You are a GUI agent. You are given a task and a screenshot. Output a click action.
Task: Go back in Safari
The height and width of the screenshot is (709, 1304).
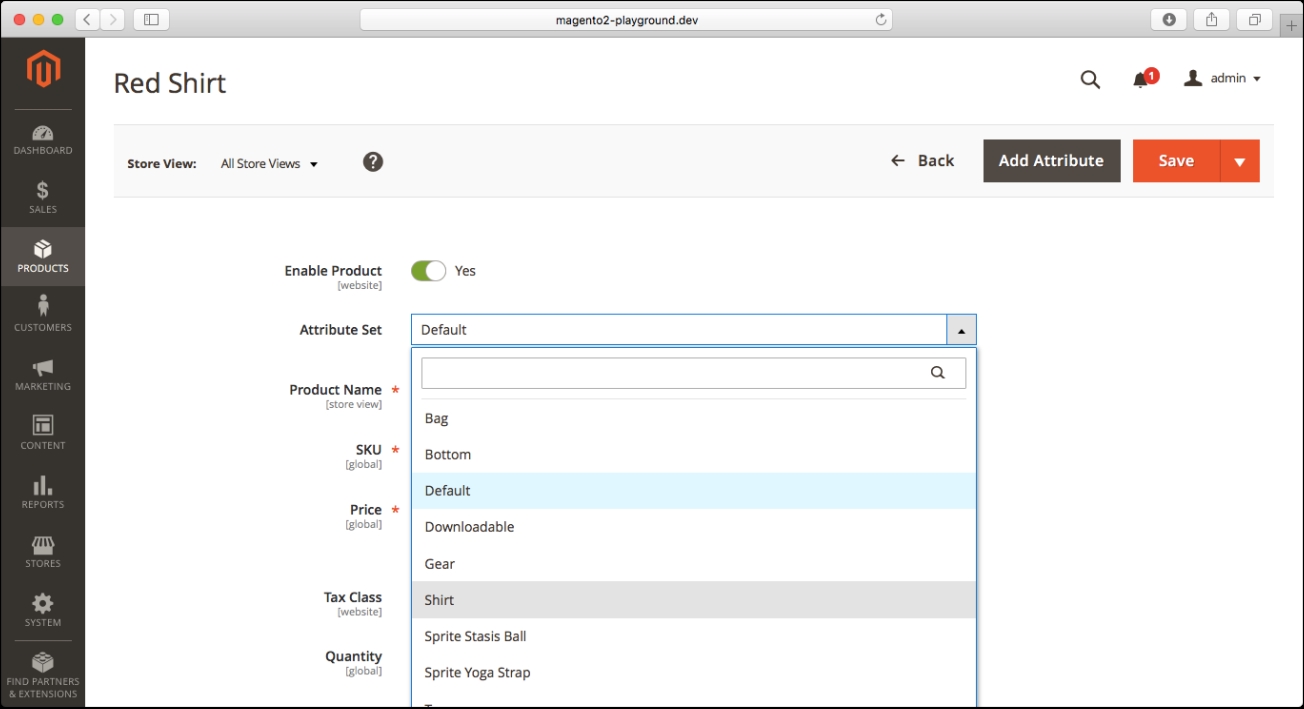(87, 19)
